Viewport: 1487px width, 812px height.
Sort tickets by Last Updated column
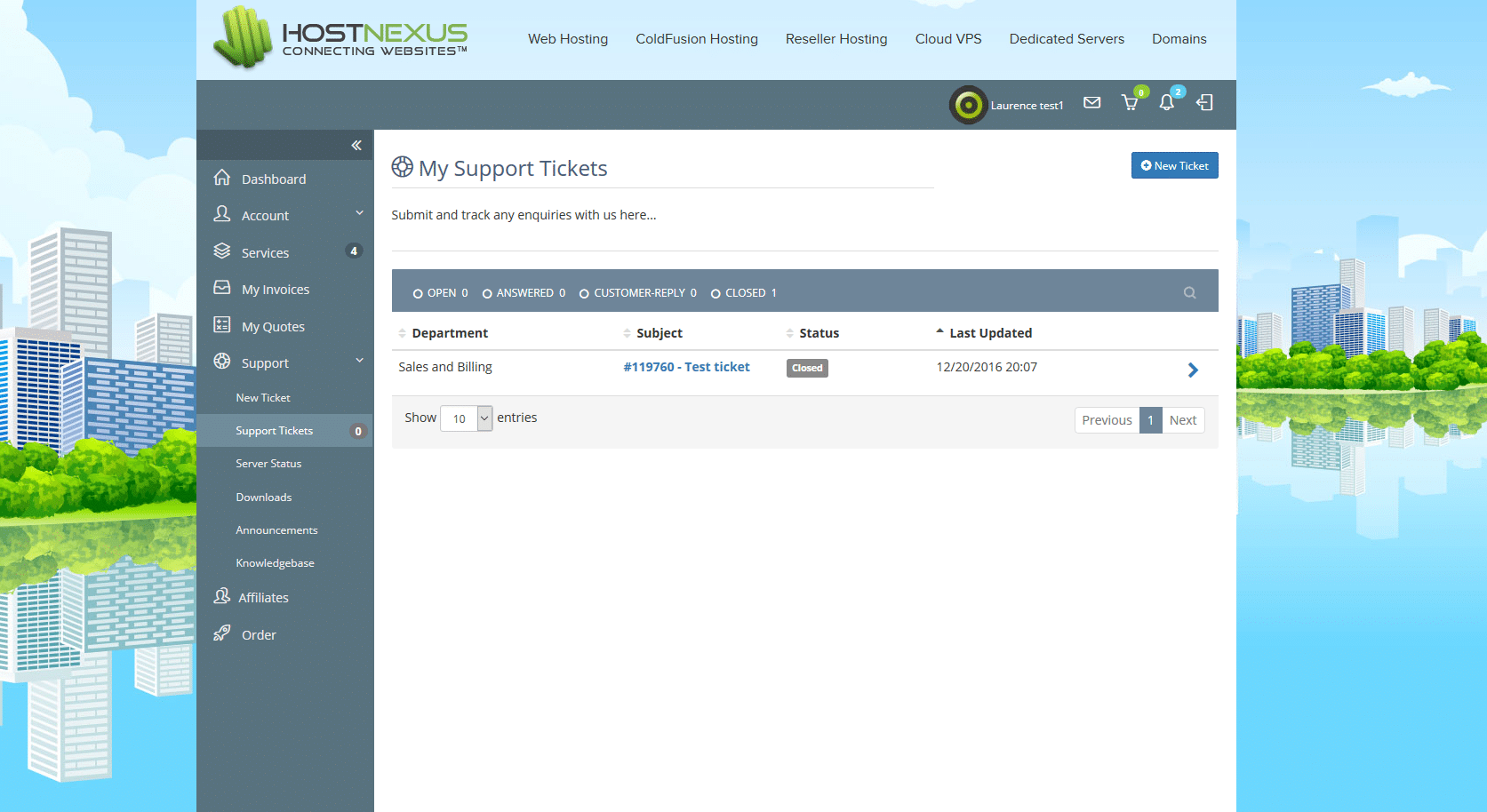(x=990, y=333)
